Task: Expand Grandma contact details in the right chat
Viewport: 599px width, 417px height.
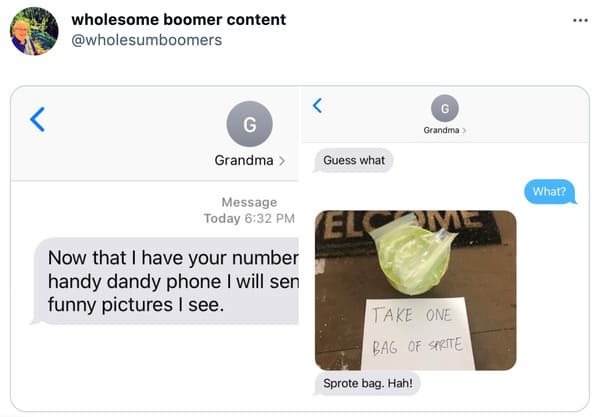Action: (445, 130)
